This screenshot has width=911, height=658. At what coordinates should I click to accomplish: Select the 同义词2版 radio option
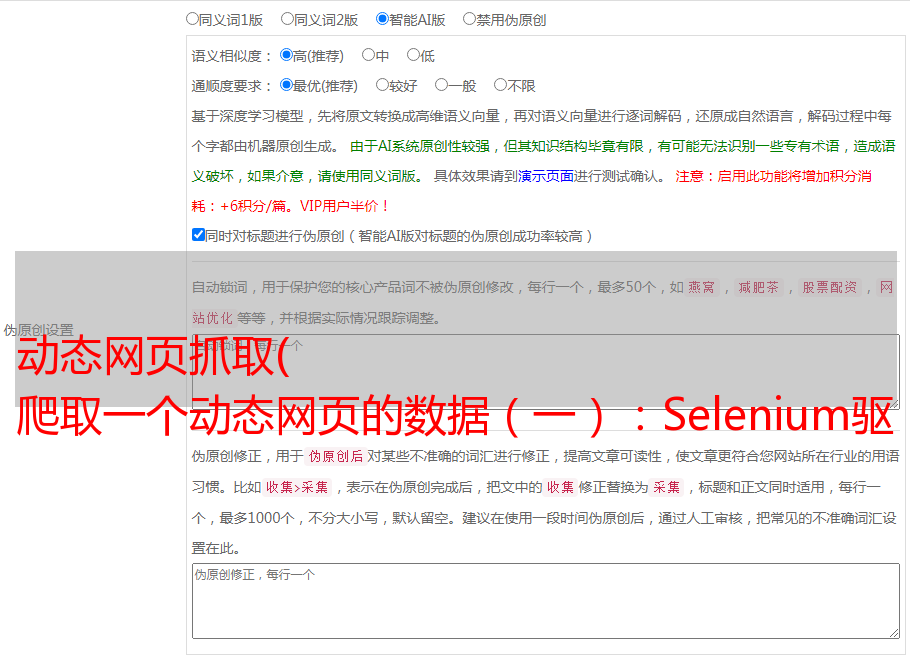(287, 19)
